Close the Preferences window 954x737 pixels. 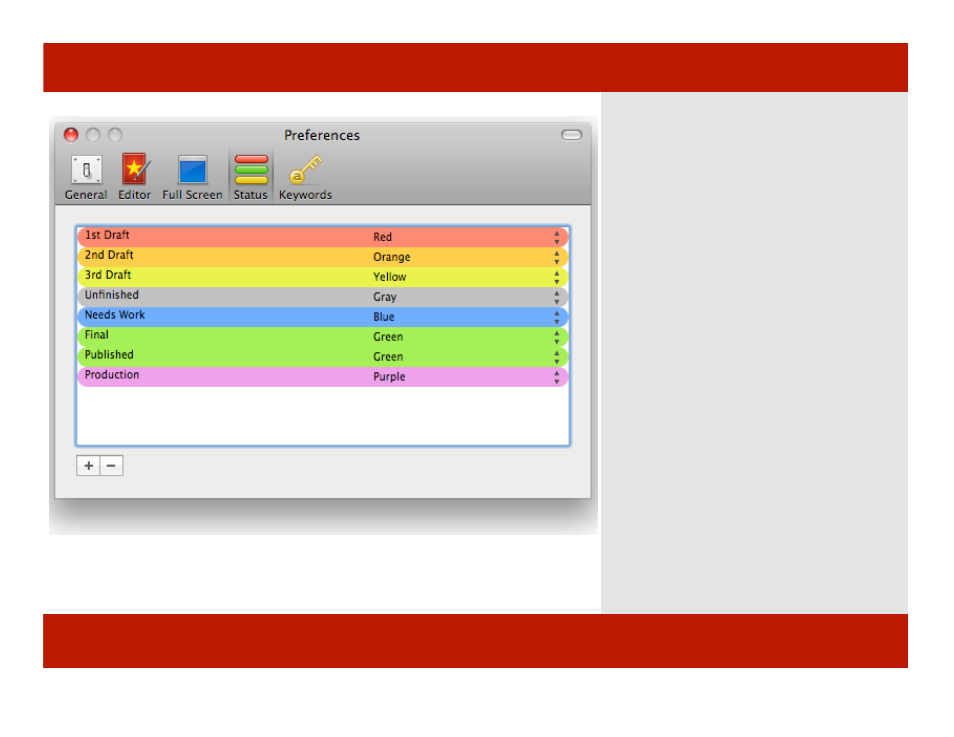[71, 134]
